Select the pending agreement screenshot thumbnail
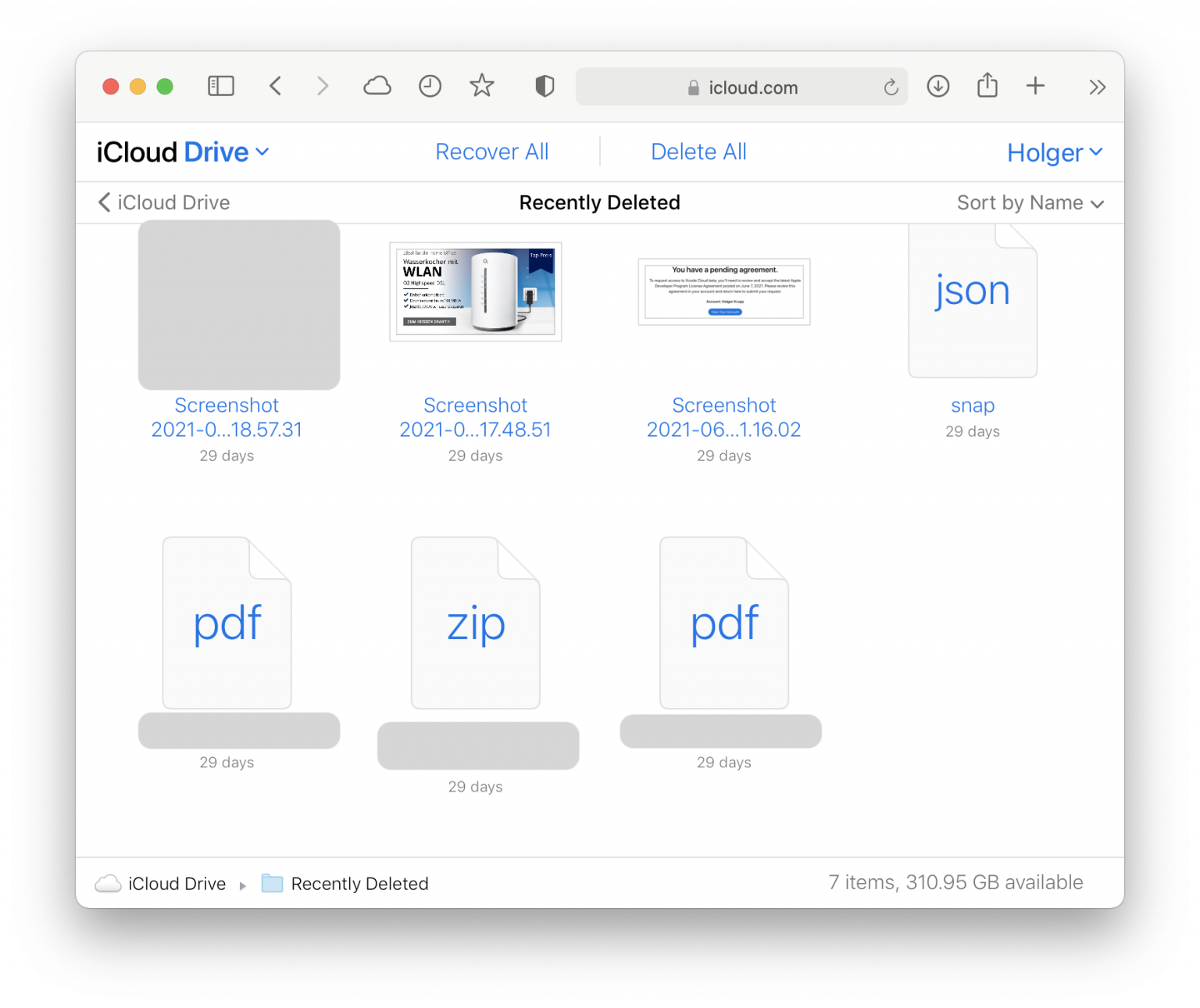The width and height of the screenshot is (1200, 1008). pos(724,291)
